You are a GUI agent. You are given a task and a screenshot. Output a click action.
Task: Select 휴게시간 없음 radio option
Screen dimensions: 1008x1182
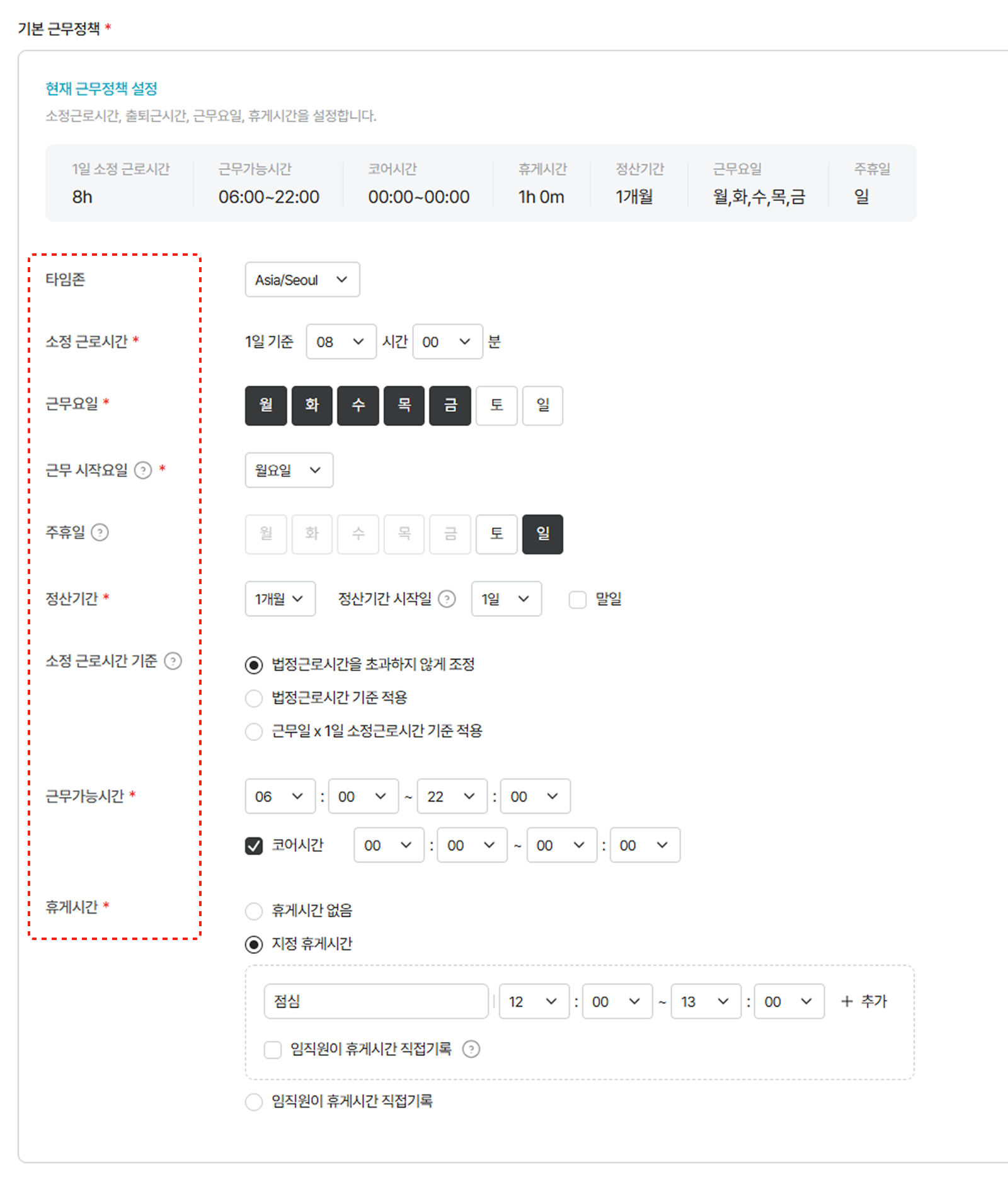tap(254, 911)
